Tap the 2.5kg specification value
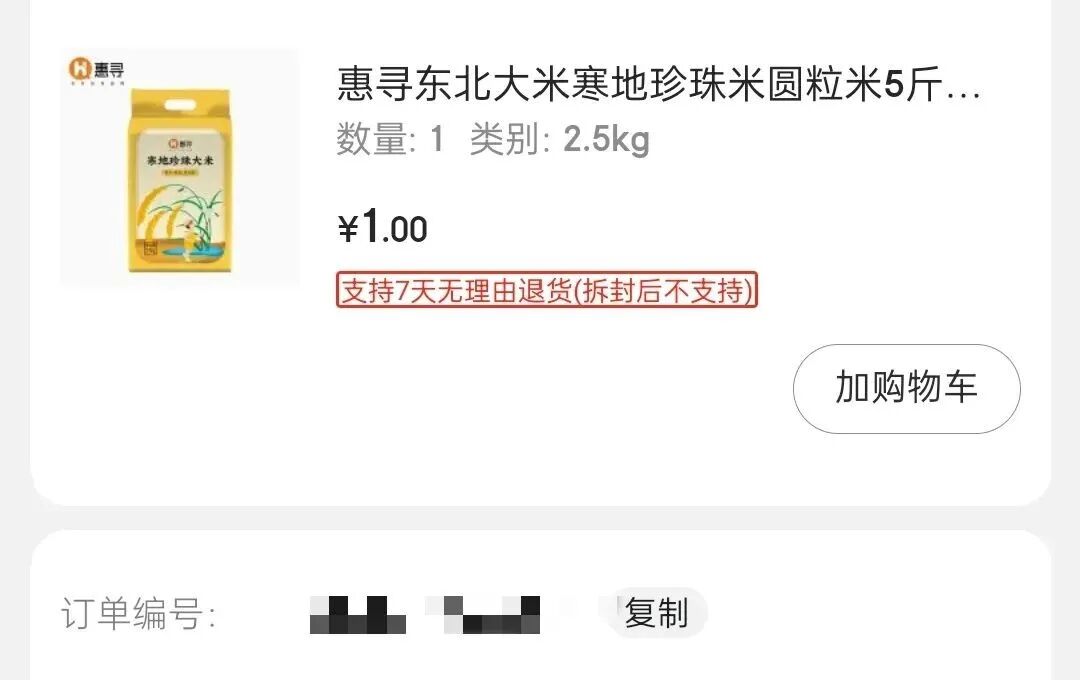 click(x=606, y=140)
